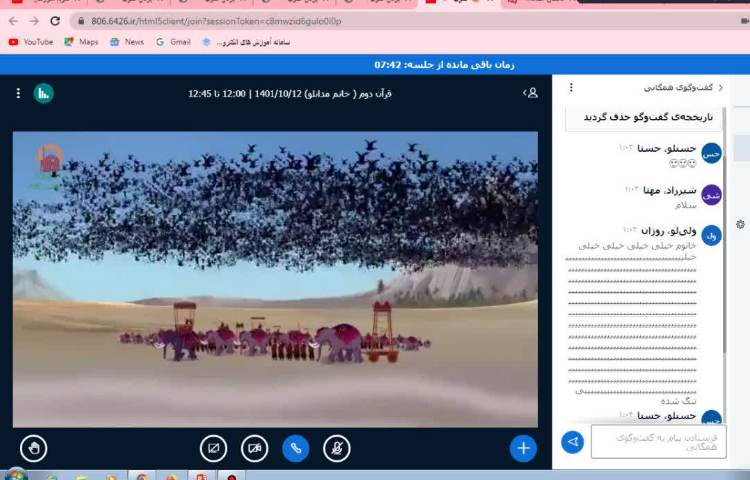Open session options three-dot menu

tap(18, 93)
